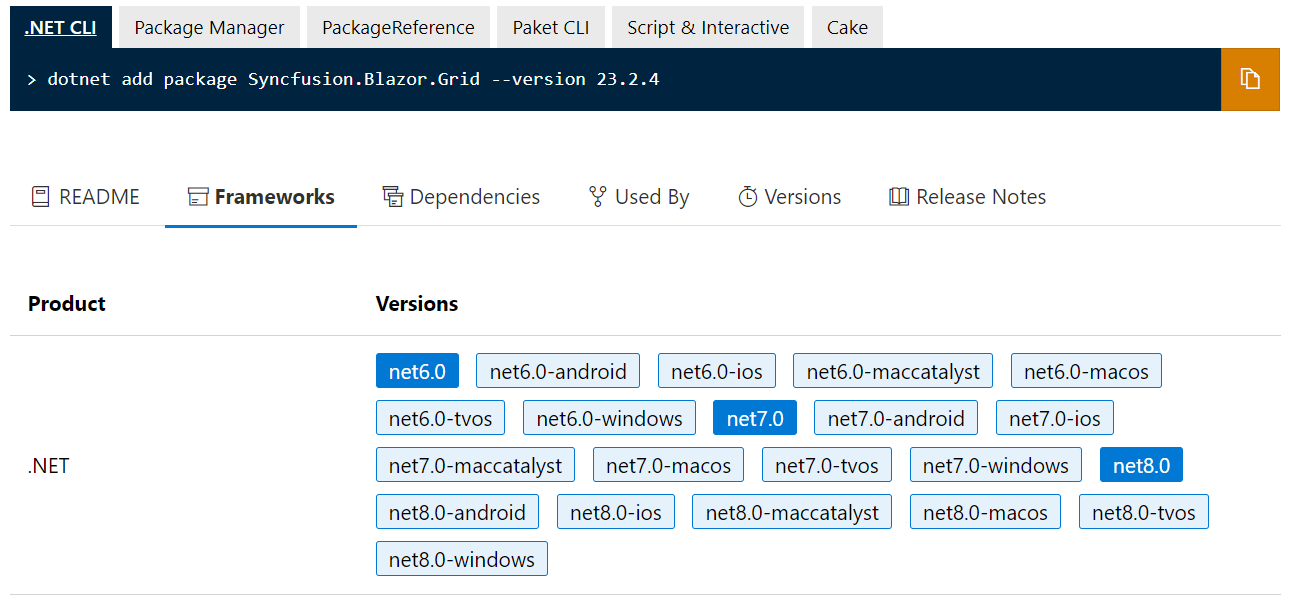Click the README document icon
The image size is (1290, 606).
click(x=39, y=196)
